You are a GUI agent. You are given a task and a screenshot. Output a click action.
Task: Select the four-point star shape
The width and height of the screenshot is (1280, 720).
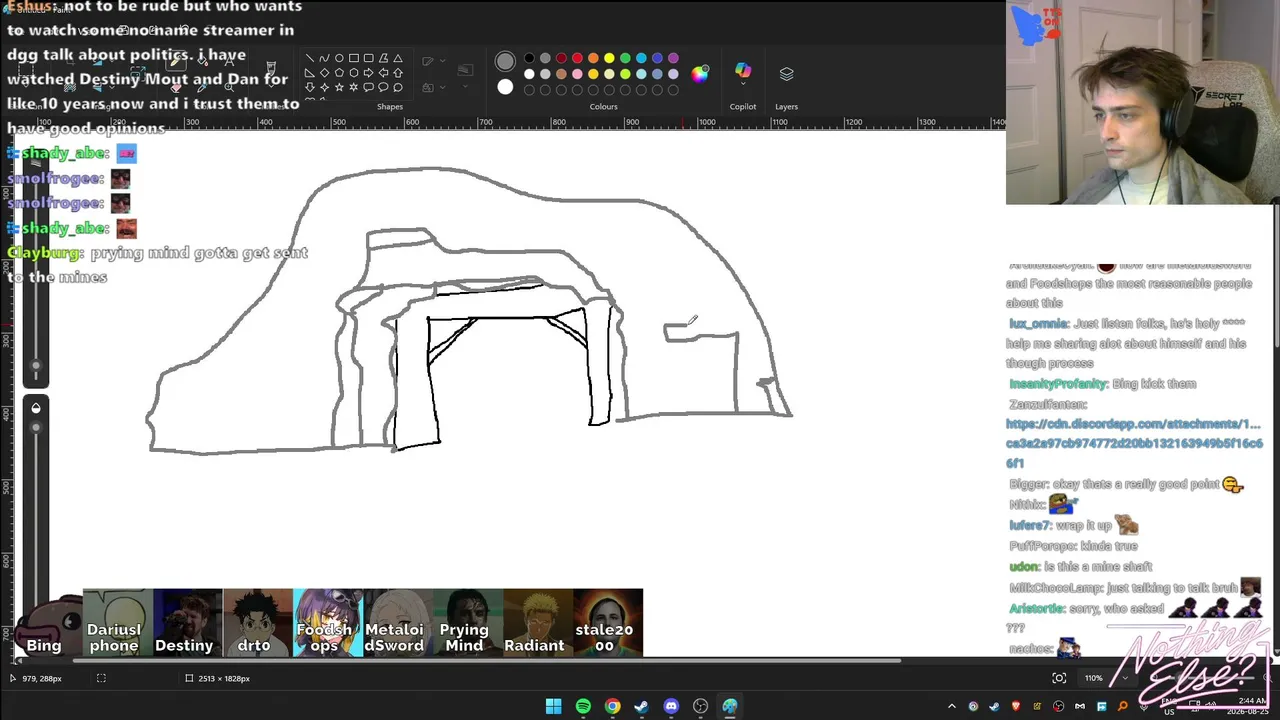(324, 88)
